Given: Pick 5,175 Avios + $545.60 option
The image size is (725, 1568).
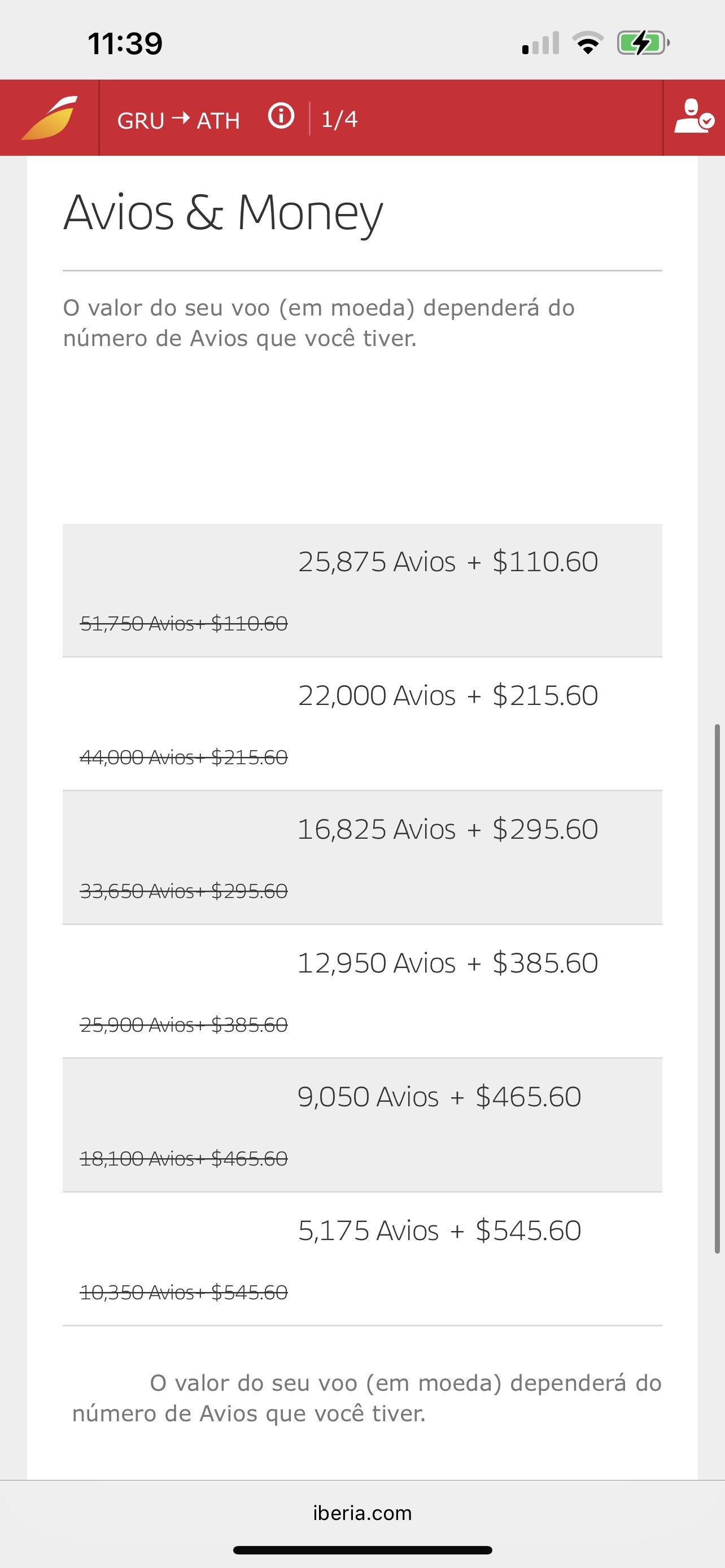Looking at the screenshot, I should click(362, 1259).
